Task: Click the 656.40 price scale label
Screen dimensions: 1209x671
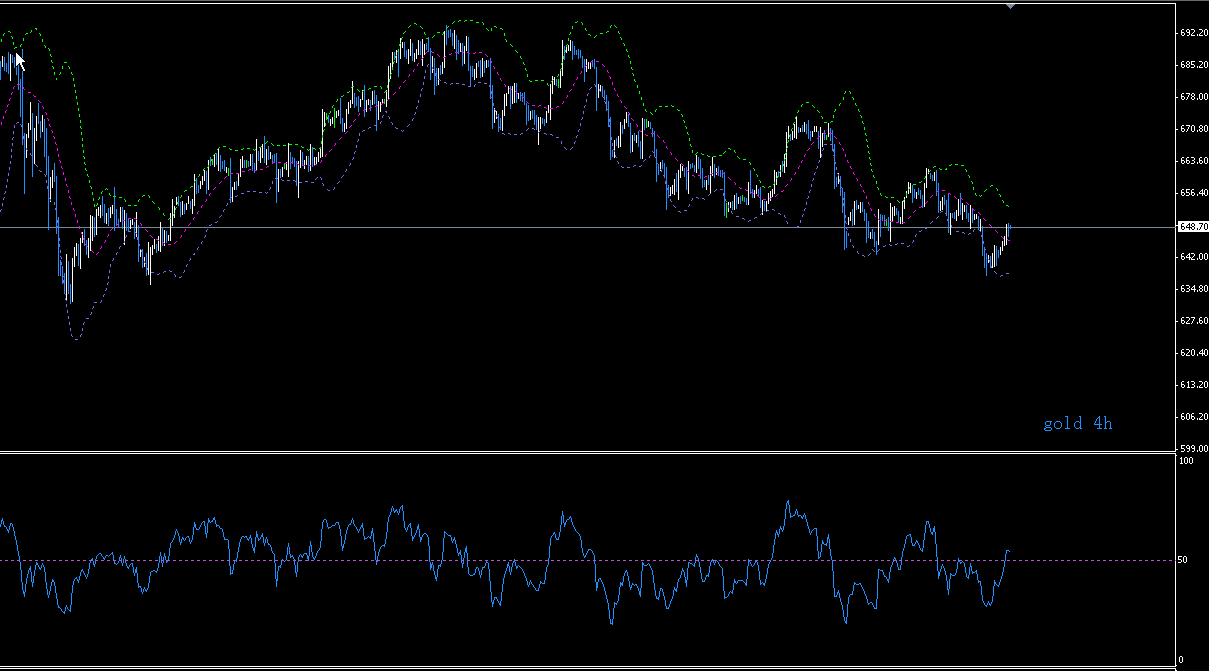Action: click(1194, 193)
